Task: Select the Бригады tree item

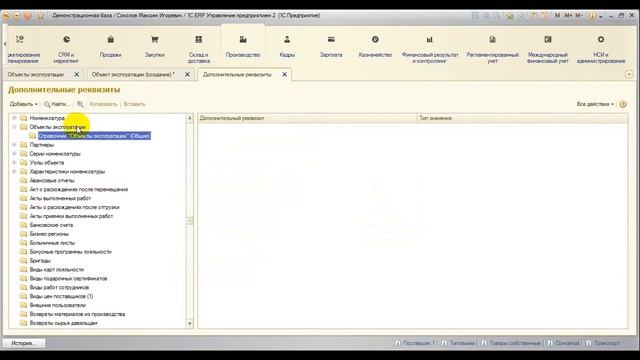Action: [x=40, y=261]
